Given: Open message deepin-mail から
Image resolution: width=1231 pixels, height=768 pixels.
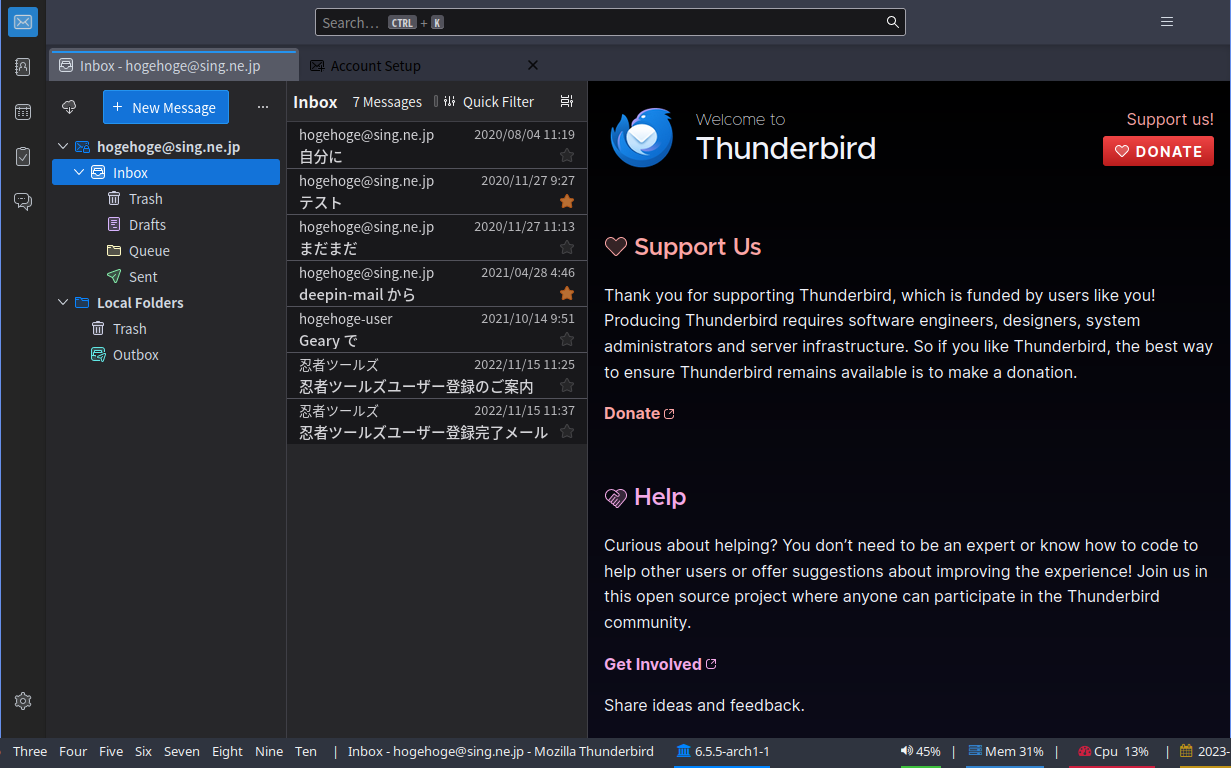Looking at the screenshot, I should (x=437, y=284).
